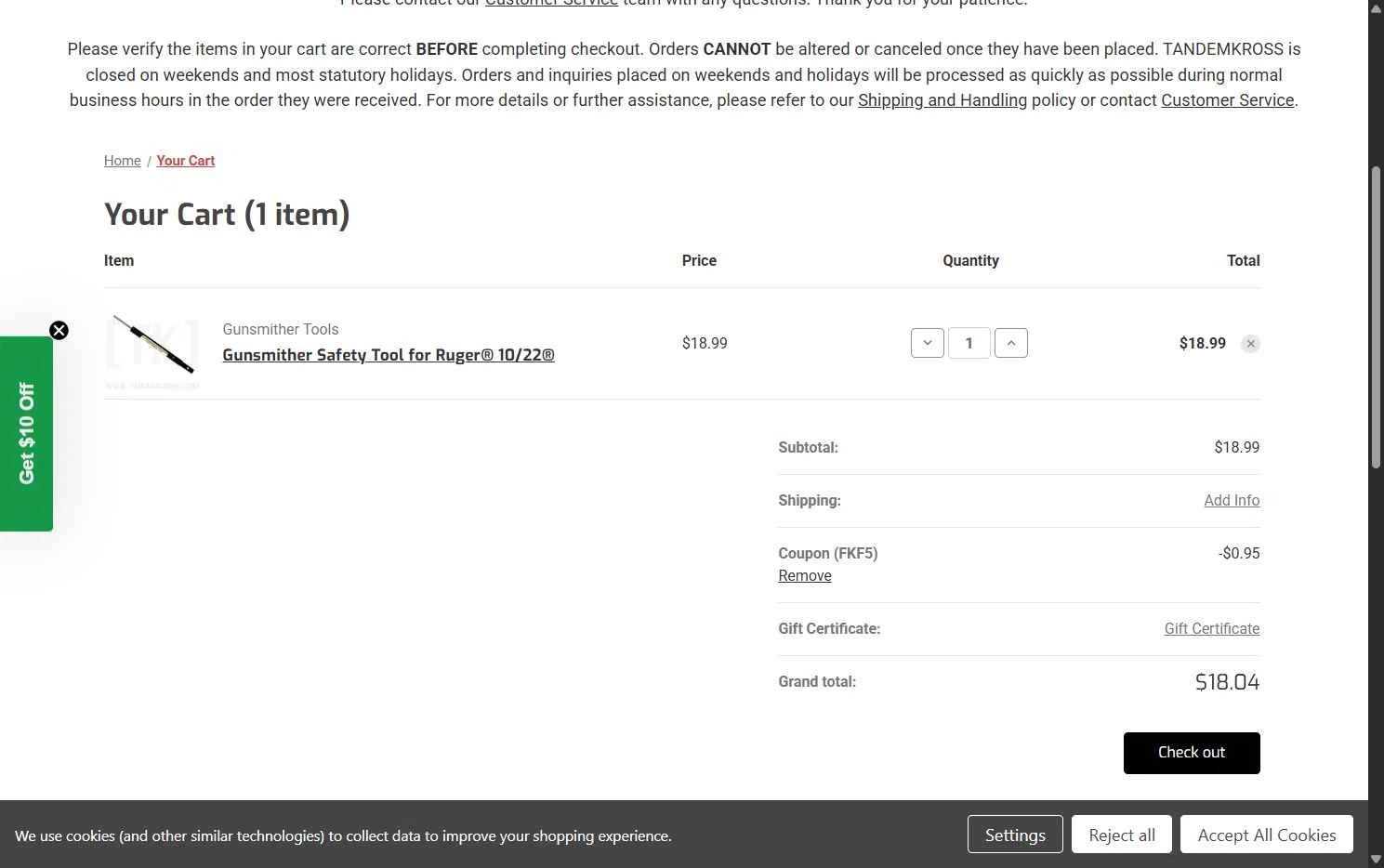Remove Gunsmither Safety Tool from cart
Image resolution: width=1384 pixels, height=868 pixels.
[x=1251, y=344]
